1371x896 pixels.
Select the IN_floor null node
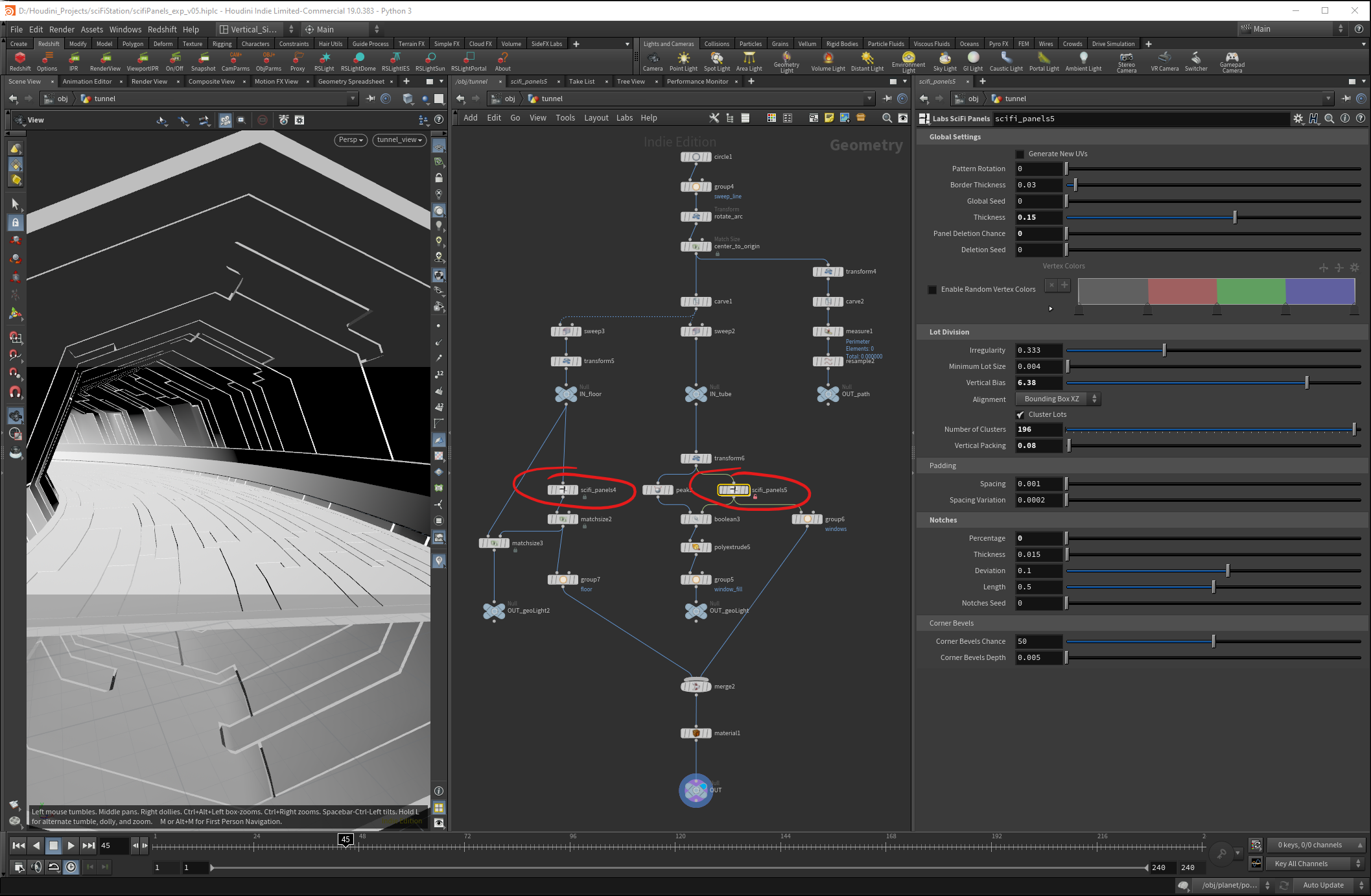coord(566,394)
